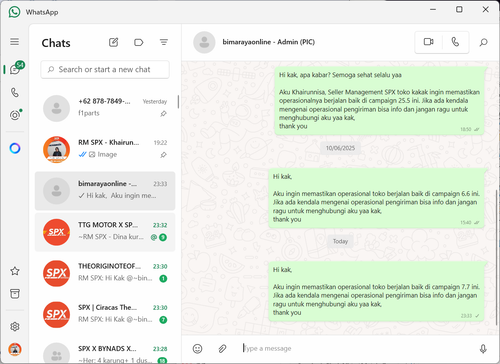Image resolution: width=500 pixels, height=364 pixels.
Task: Attach a file with paperclip icon
Action: [222, 349]
